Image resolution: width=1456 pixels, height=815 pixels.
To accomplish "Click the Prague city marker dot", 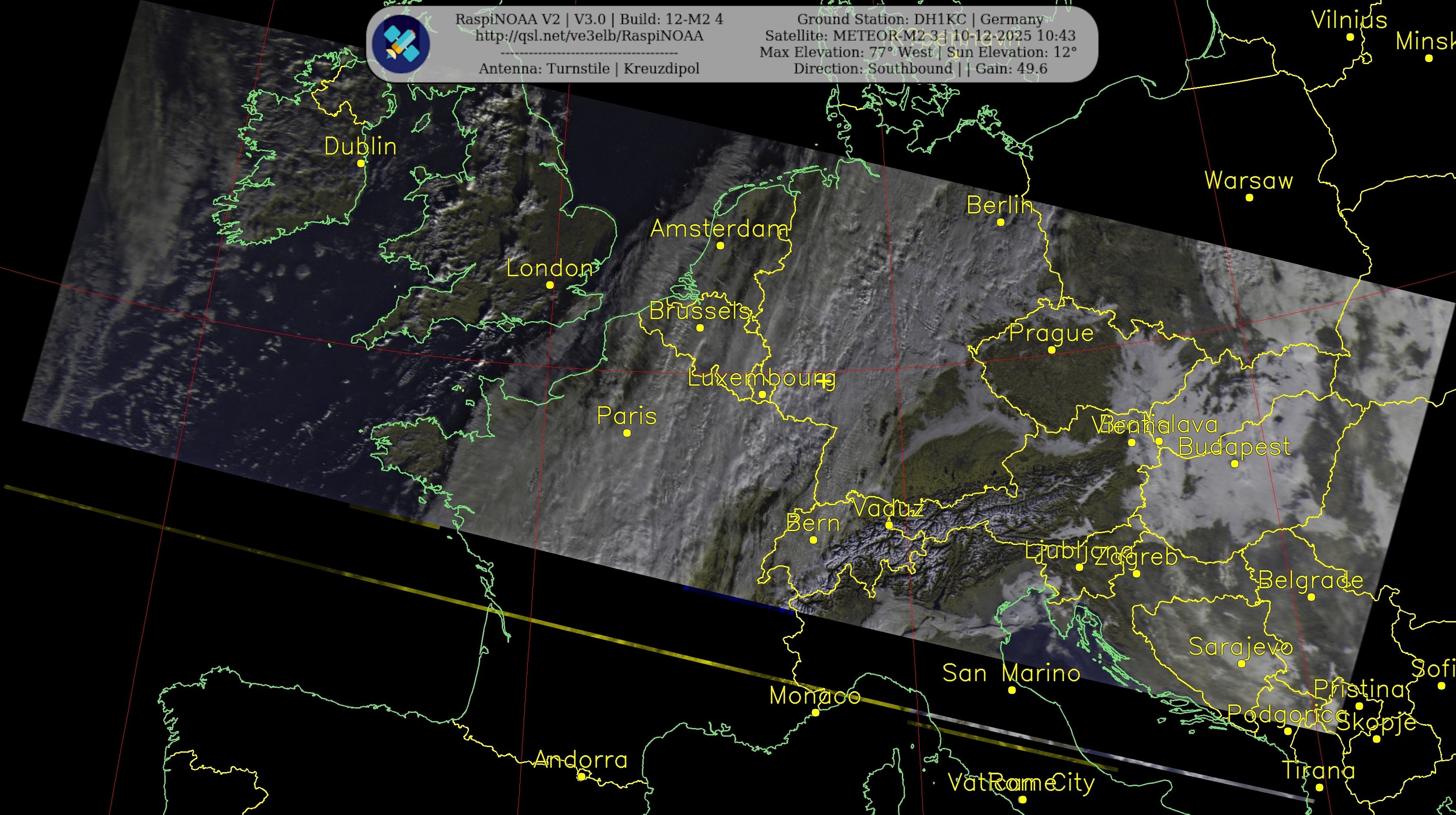I will (1051, 350).
